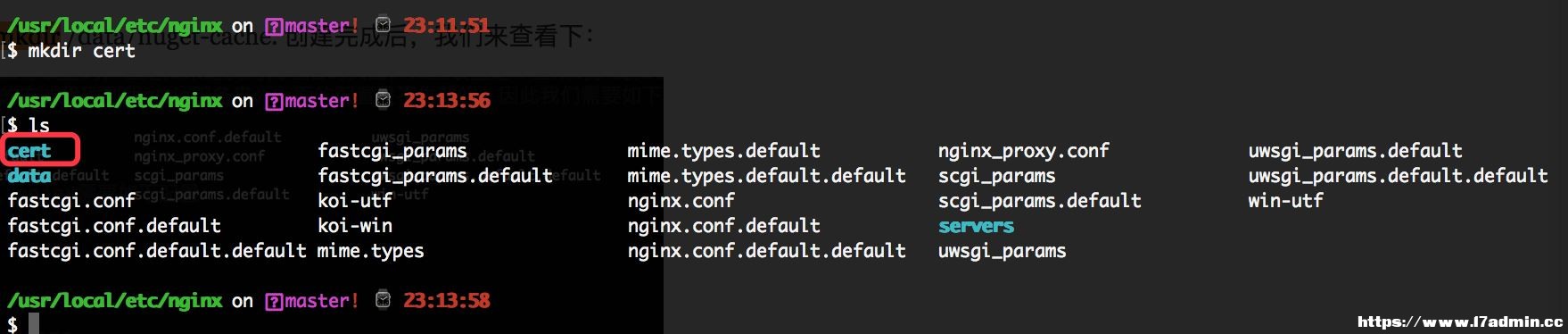Viewport: 1568px width, 334px height.
Task: Click the win-utf file name
Action: click(1285, 201)
